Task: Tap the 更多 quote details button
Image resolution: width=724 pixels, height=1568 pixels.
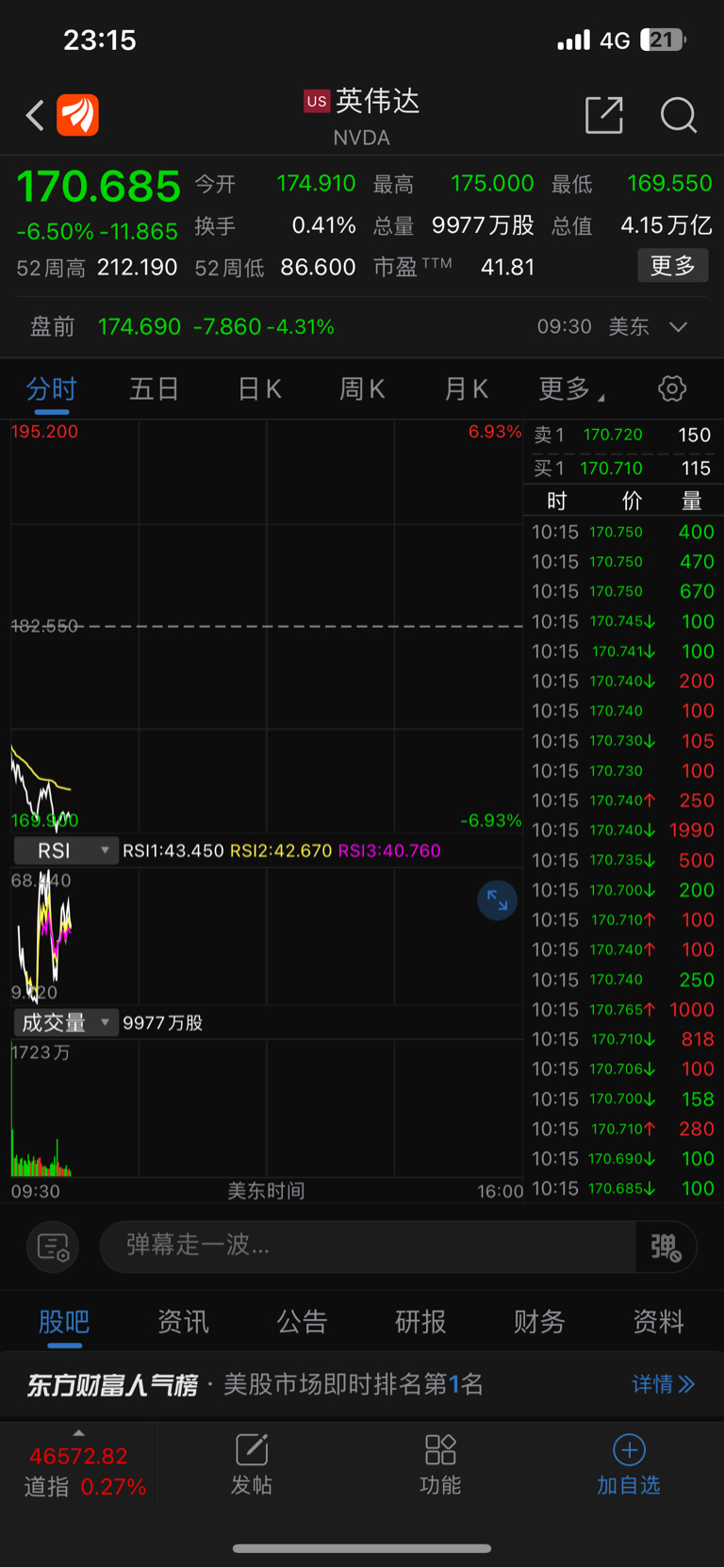Action: 673,266
